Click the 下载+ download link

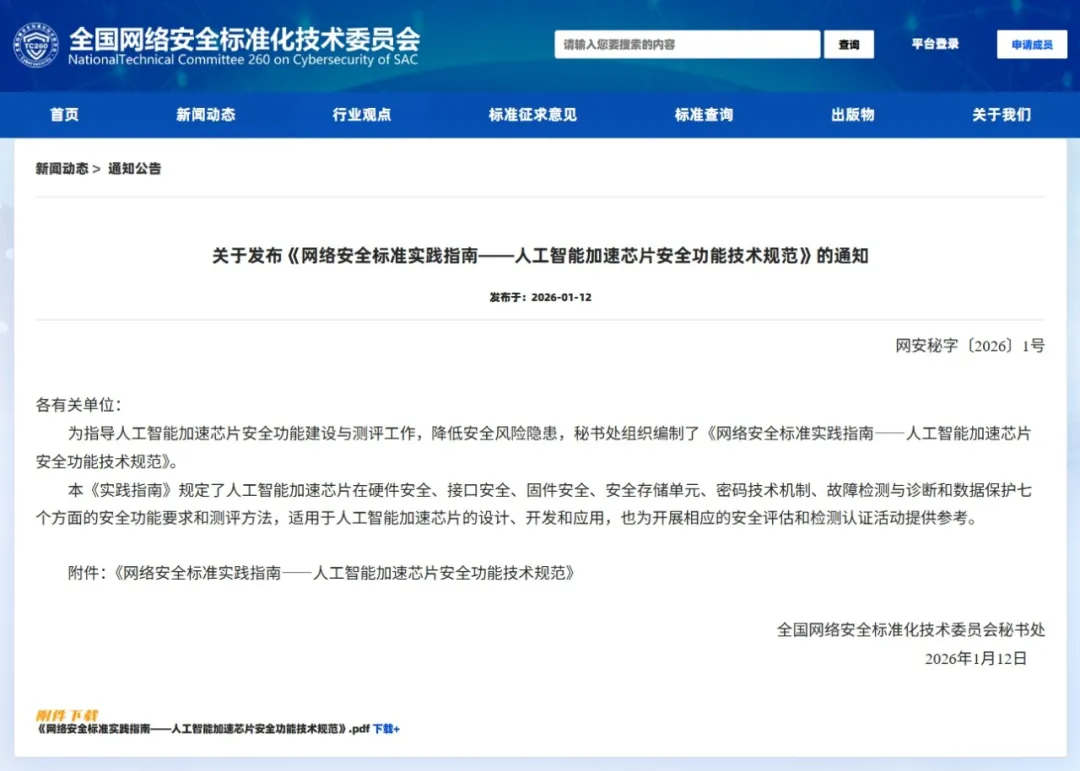[x=386, y=729]
